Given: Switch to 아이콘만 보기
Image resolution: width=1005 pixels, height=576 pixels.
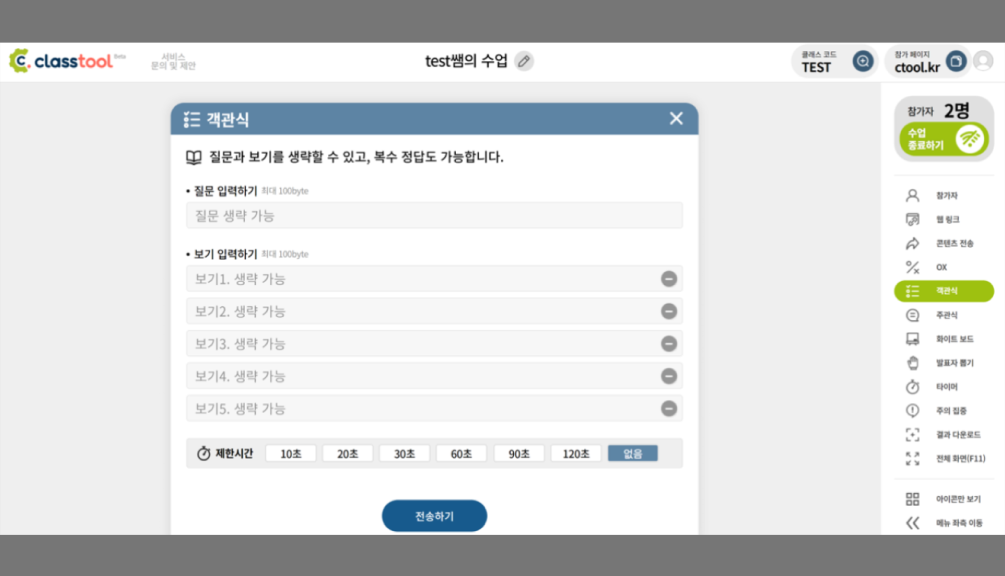Looking at the screenshot, I should click(x=943, y=499).
